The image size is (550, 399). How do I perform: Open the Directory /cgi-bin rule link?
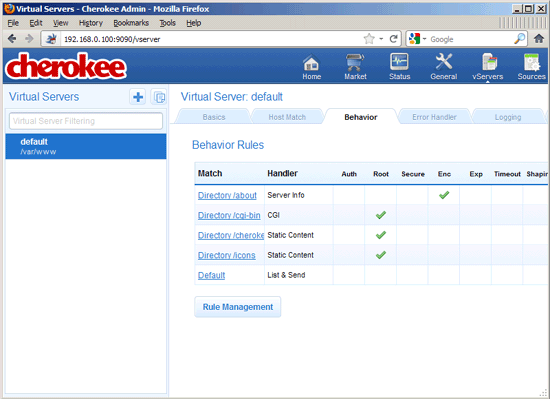coord(229,215)
